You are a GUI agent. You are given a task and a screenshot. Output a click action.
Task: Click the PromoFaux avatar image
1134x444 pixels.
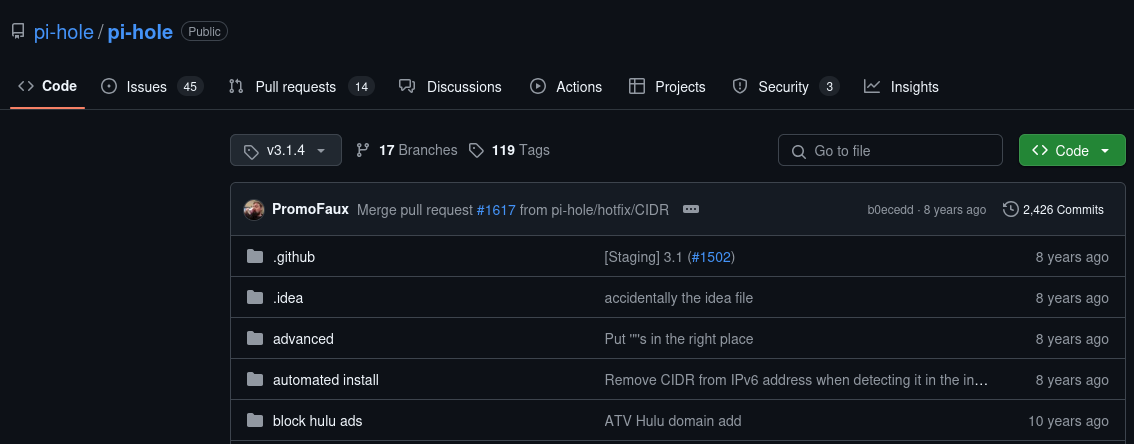(254, 210)
